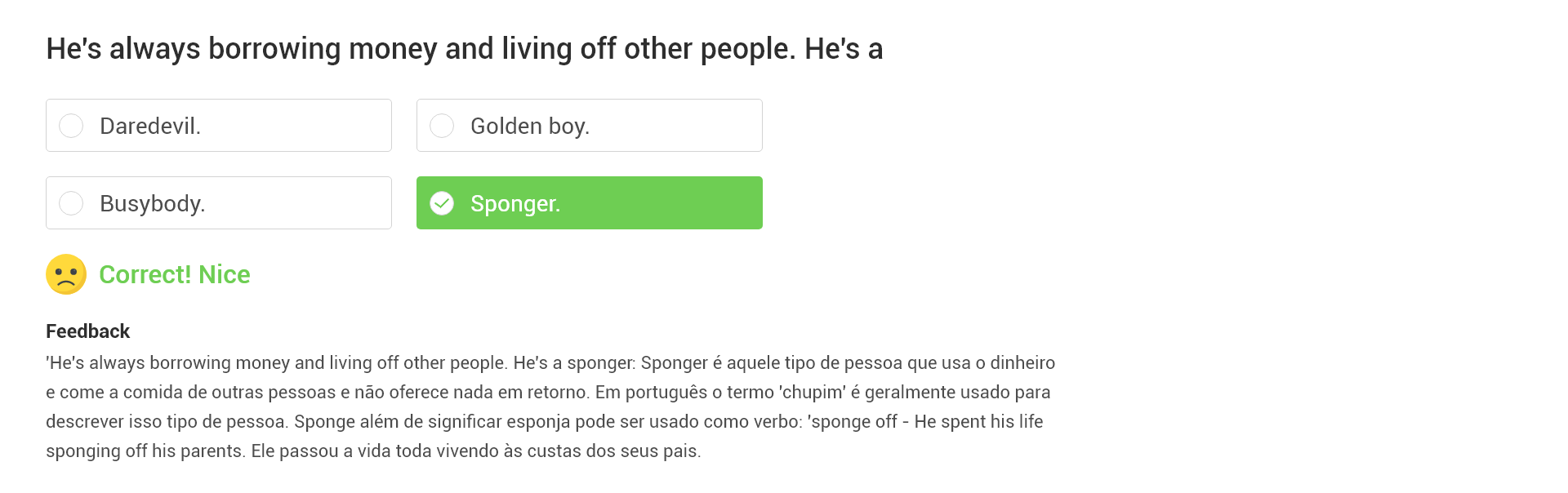Image resolution: width=1568 pixels, height=493 pixels.
Task: Click the "Correct! Nice" result message
Action: 174,275
